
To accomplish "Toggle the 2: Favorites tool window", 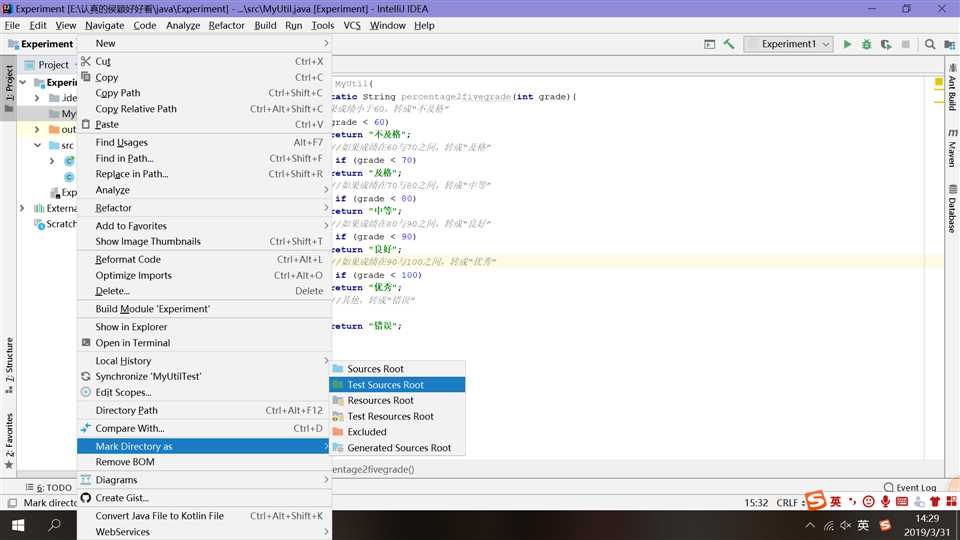I will (x=9, y=441).
